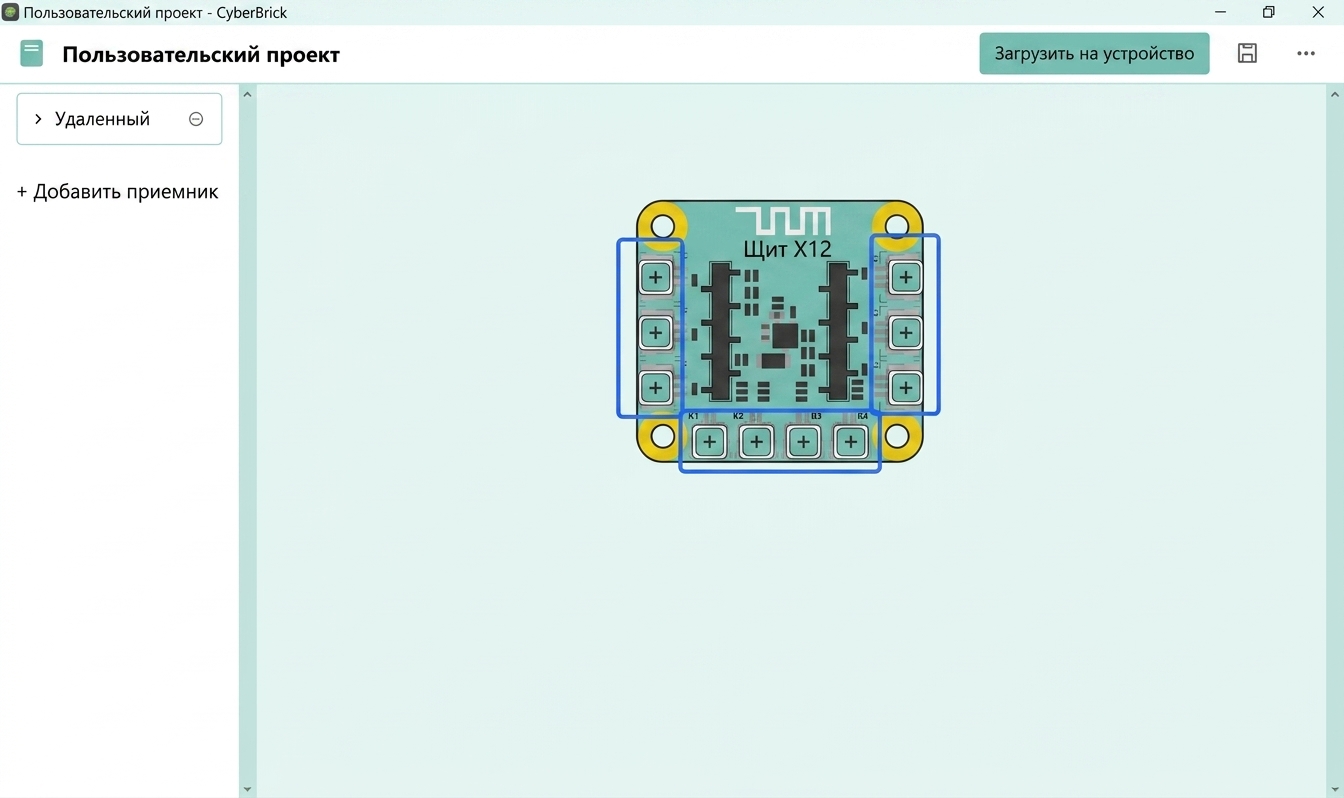The height and width of the screenshot is (798, 1344).
Task: Click the plus port labeled K2
Action: (x=756, y=440)
